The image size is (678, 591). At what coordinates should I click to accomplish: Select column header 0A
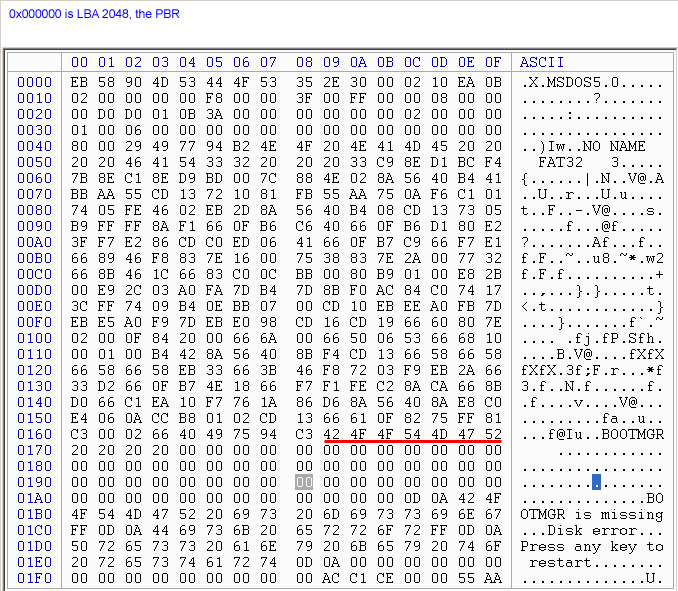[358, 62]
